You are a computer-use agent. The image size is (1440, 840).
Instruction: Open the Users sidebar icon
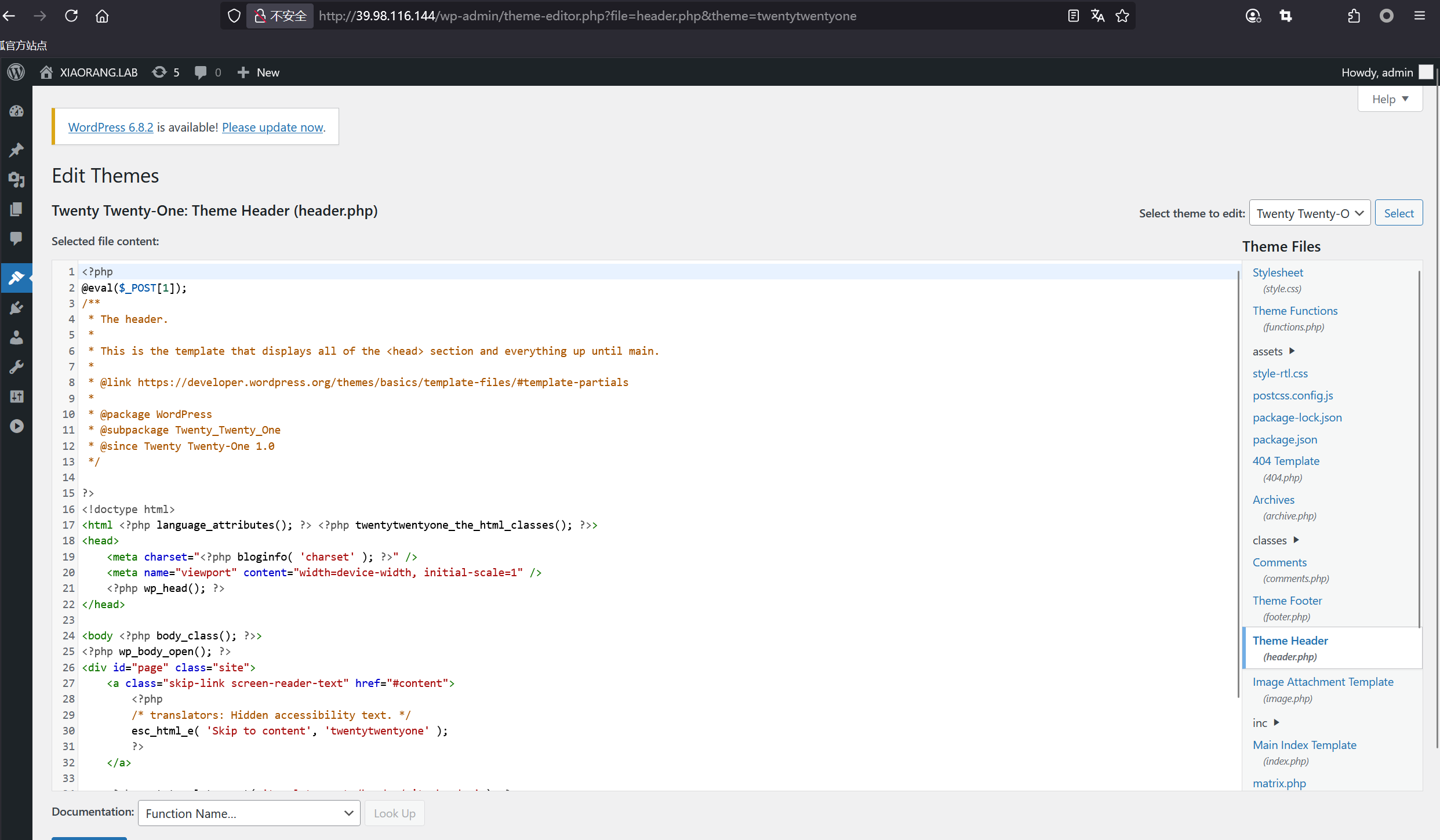16,337
